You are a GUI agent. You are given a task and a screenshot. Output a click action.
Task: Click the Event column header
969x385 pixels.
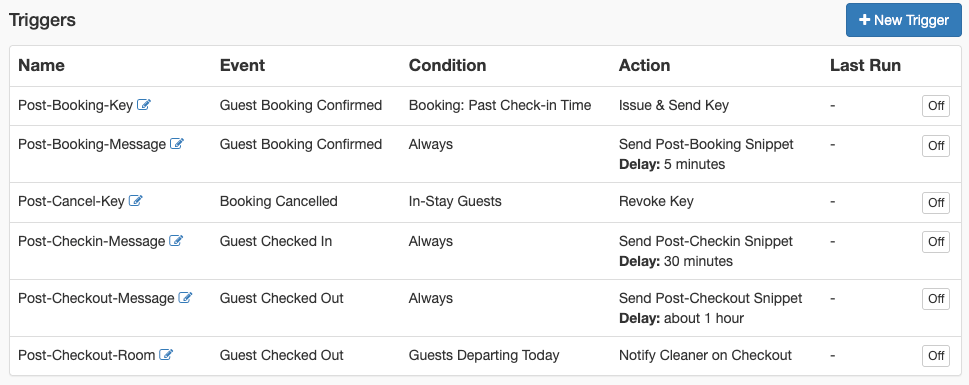[x=242, y=66]
